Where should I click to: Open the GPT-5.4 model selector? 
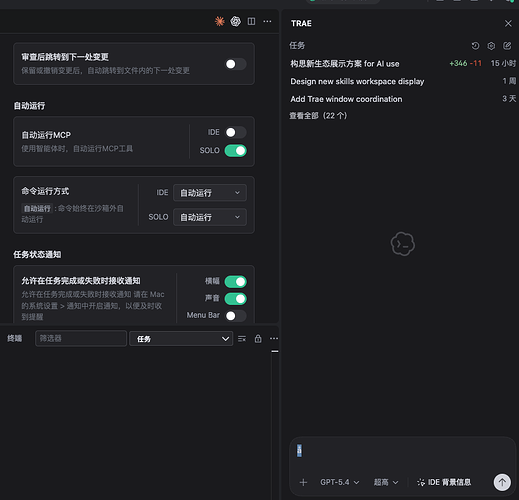340,482
